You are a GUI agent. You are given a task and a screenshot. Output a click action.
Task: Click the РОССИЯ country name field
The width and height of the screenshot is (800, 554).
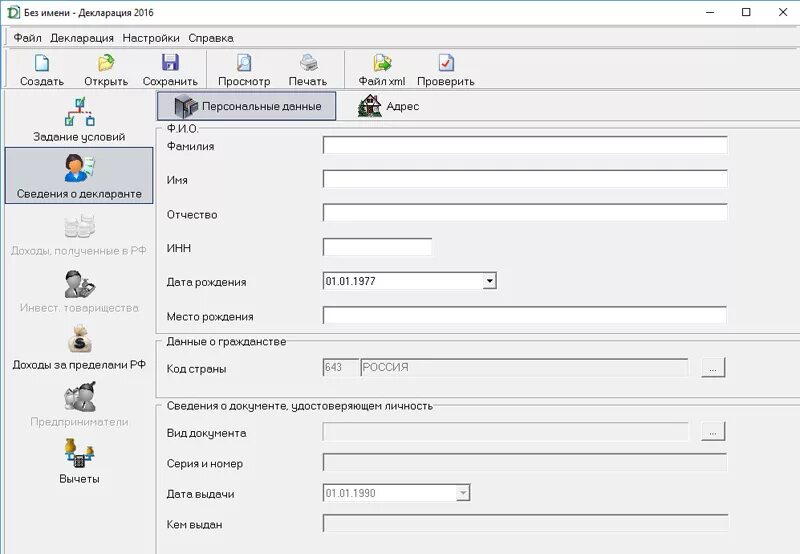pos(524,367)
